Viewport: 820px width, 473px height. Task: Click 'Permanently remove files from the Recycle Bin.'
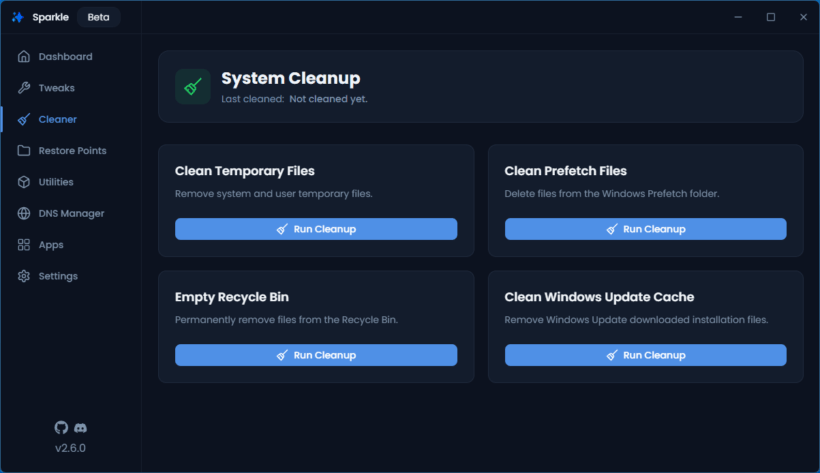[287, 320]
